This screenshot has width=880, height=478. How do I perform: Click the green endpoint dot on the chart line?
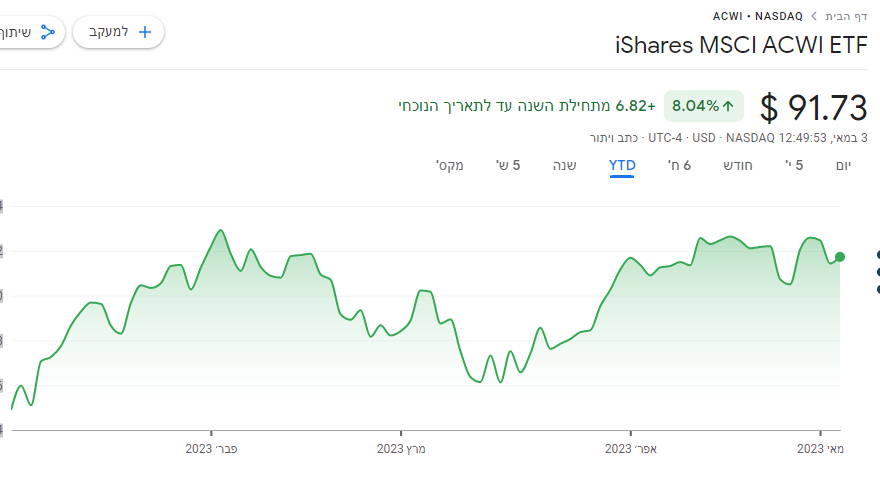click(x=840, y=257)
